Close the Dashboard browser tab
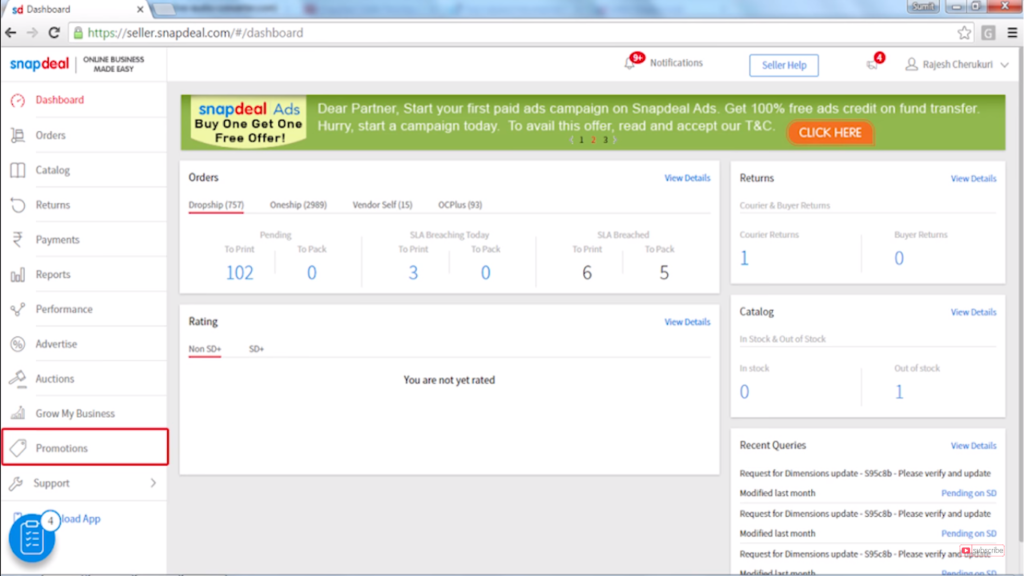The height and width of the screenshot is (576, 1024). tap(140, 9)
